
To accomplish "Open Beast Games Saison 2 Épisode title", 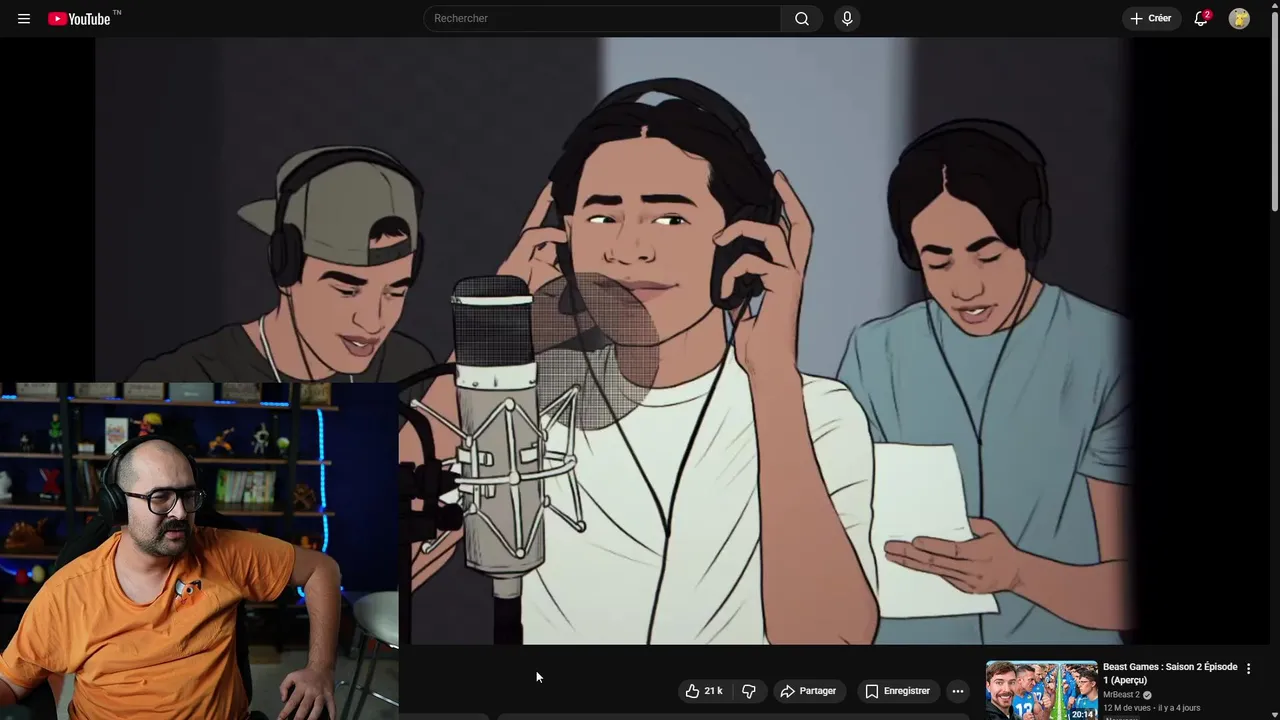I will pyautogui.click(x=1170, y=673).
